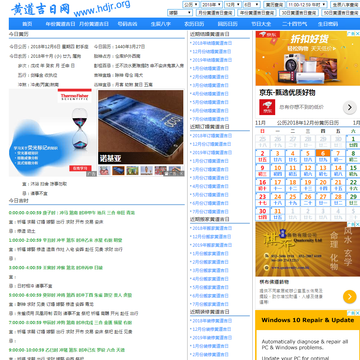Open the 首页 menu item

pos(27,24)
